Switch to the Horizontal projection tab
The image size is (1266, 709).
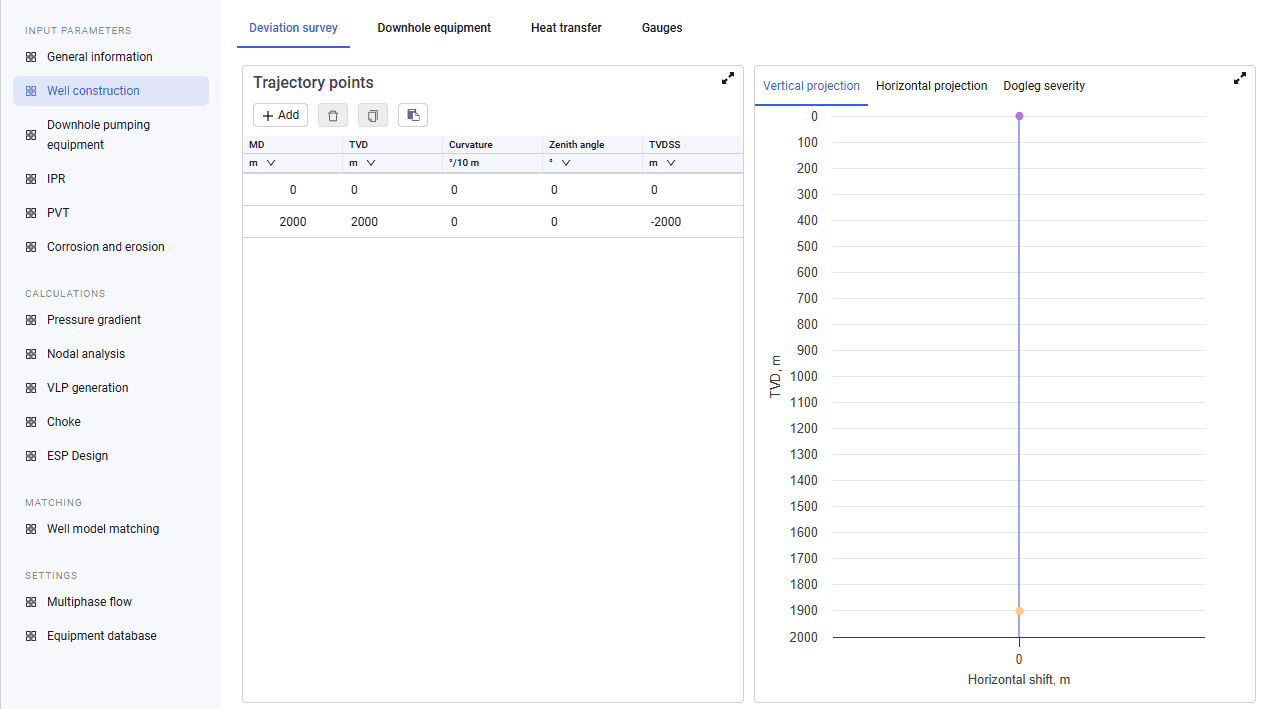(932, 86)
